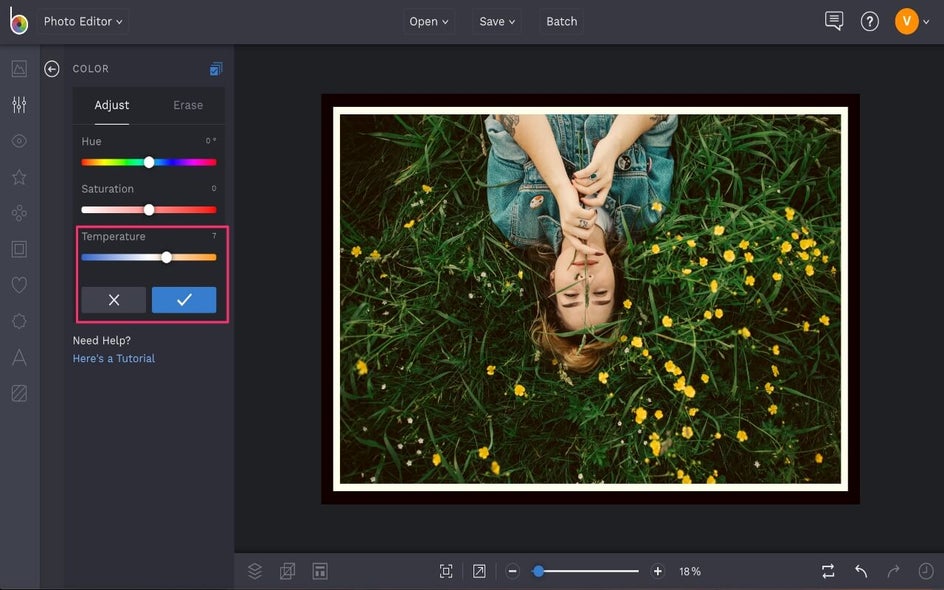Open the Text tool in sidebar
Viewport: 944px width, 590px height.
pyautogui.click(x=19, y=357)
